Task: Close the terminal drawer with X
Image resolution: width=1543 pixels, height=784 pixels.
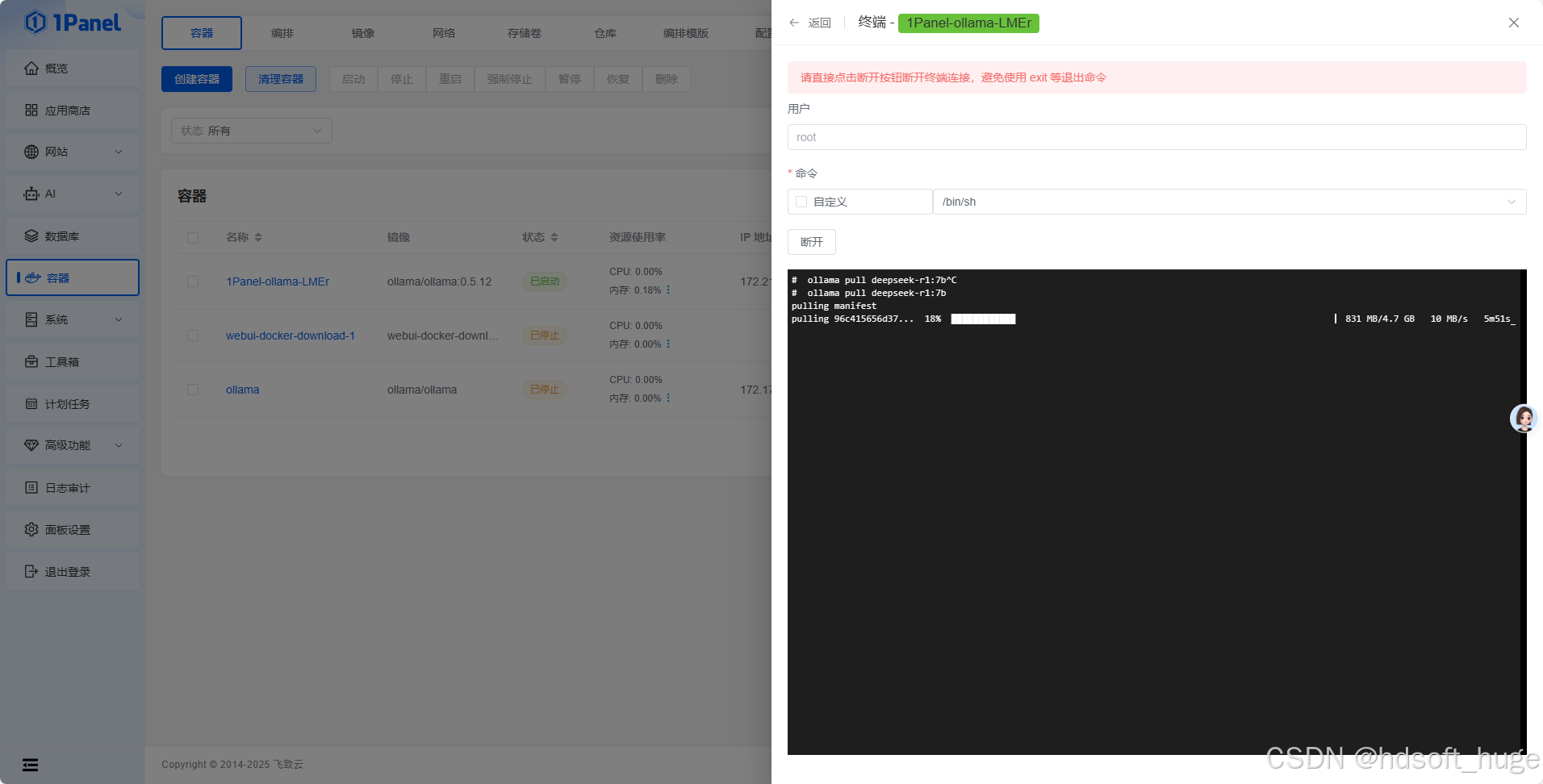Action: tap(1514, 23)
